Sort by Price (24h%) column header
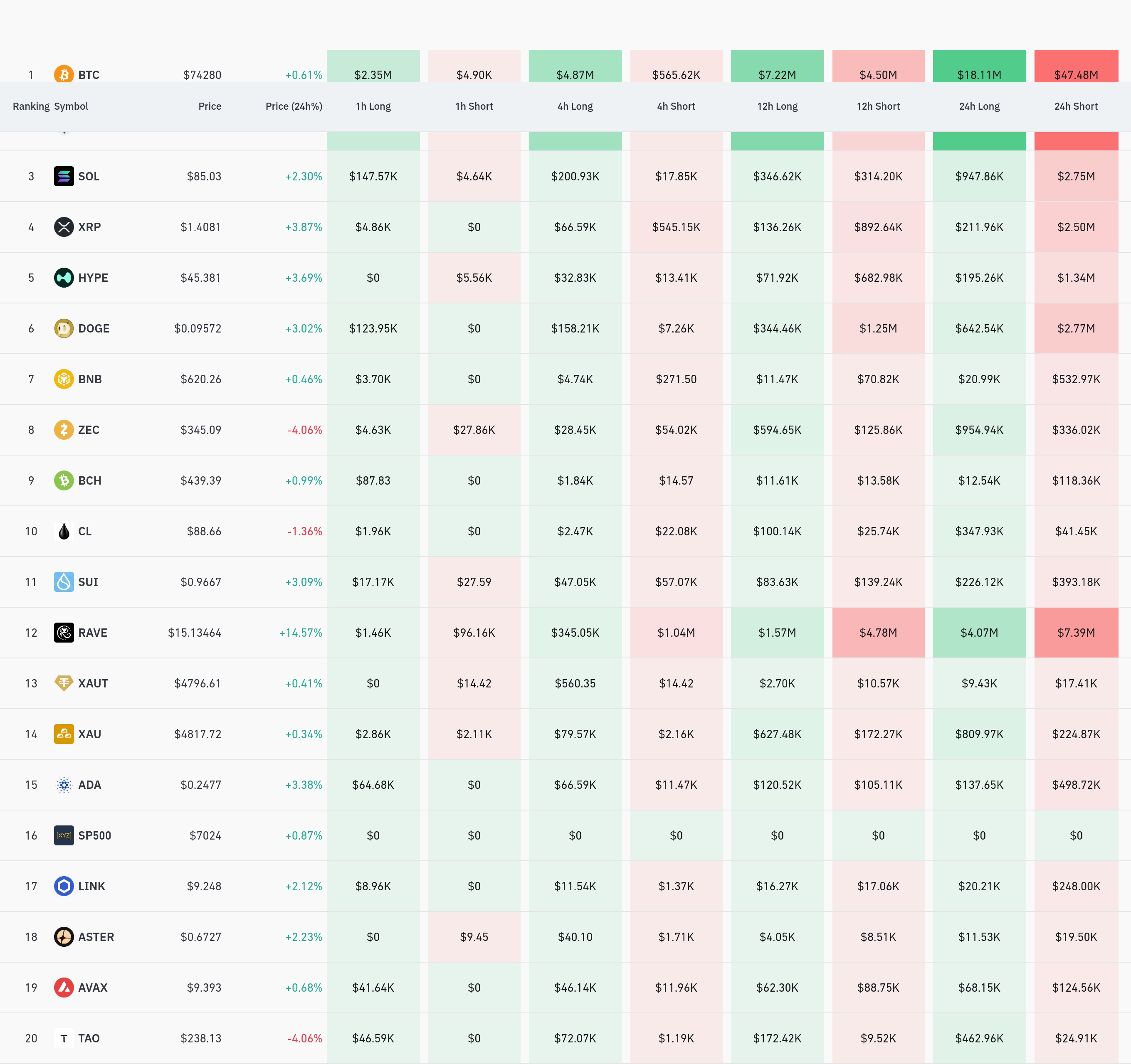This screenshot has height=1064, width=1131. click(294, 106)
